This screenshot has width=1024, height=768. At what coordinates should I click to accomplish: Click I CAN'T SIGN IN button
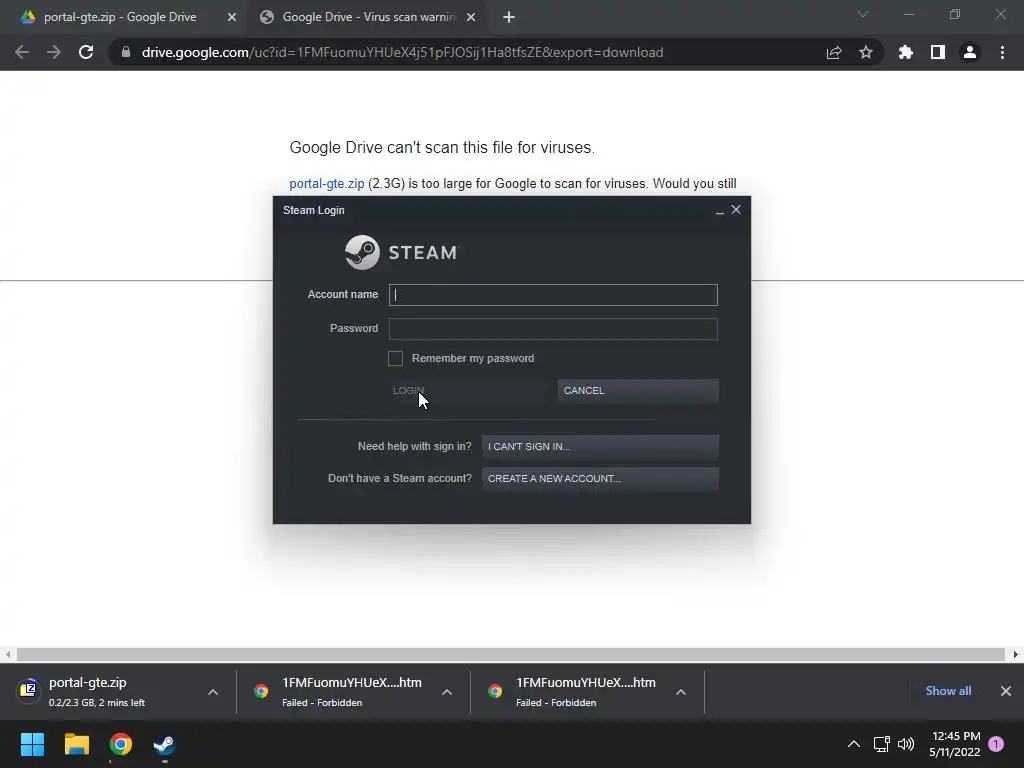(600, 447)
